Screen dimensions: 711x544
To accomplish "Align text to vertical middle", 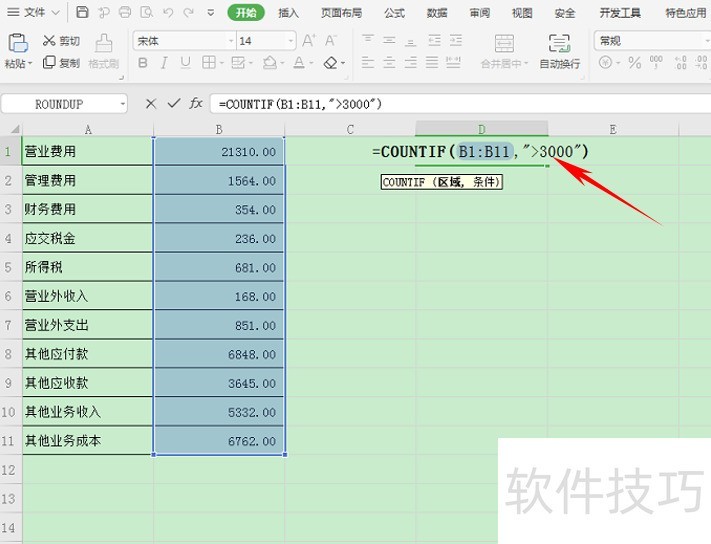I will (x=389, y=41).
